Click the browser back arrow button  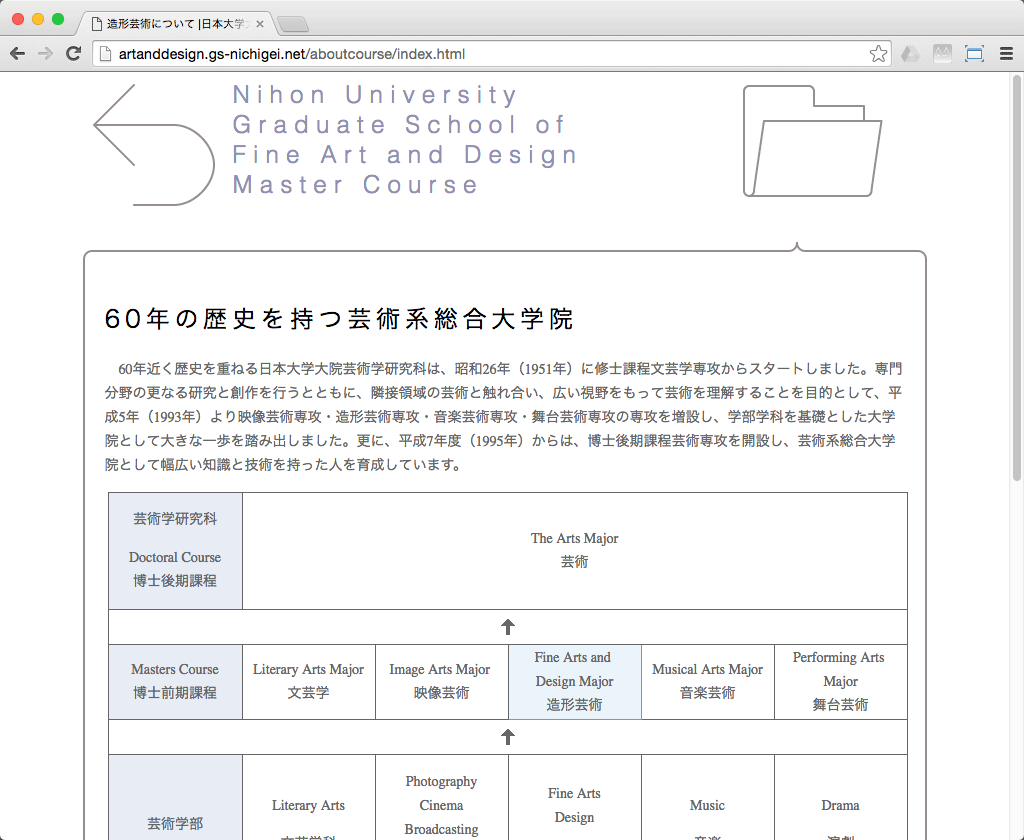[18, 54]
